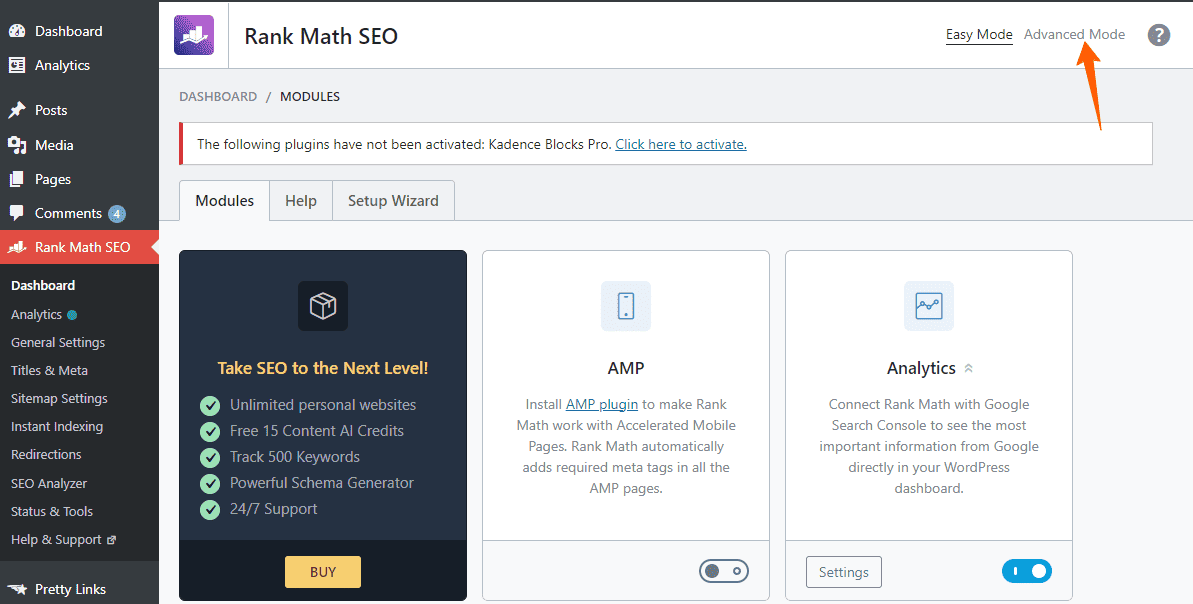1193x604 pixels.
Task: Click the Pages icon in sidebar
Action: (17, 180)
